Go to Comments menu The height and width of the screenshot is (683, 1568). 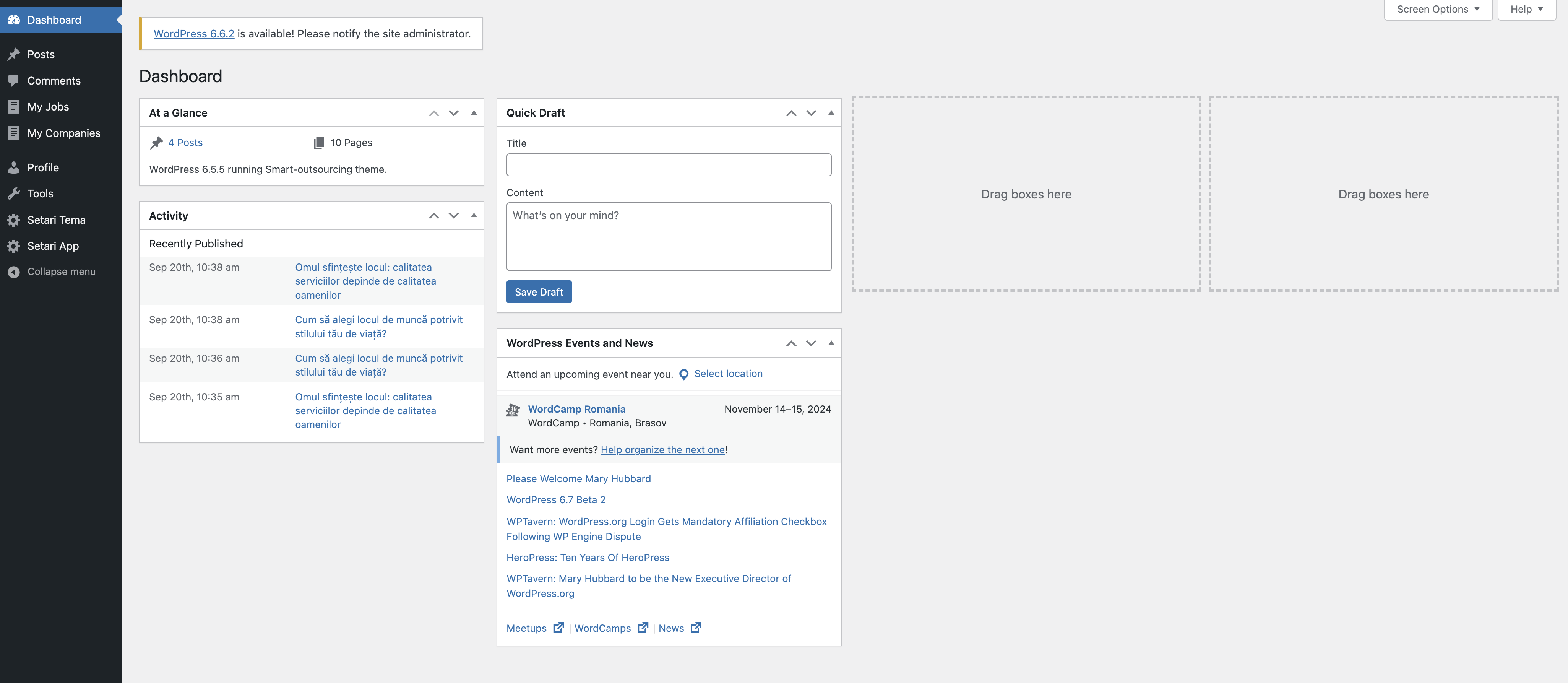(x=61, y=80)
